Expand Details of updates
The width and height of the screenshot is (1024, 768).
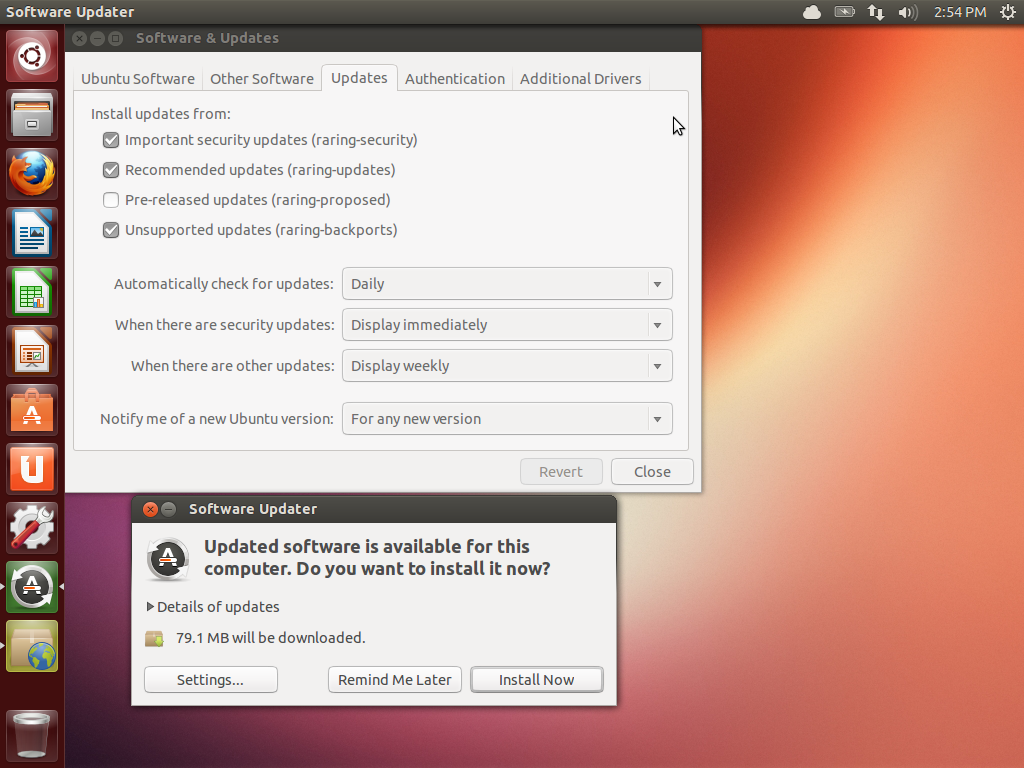pyautogui.click(x=214, y=607)
